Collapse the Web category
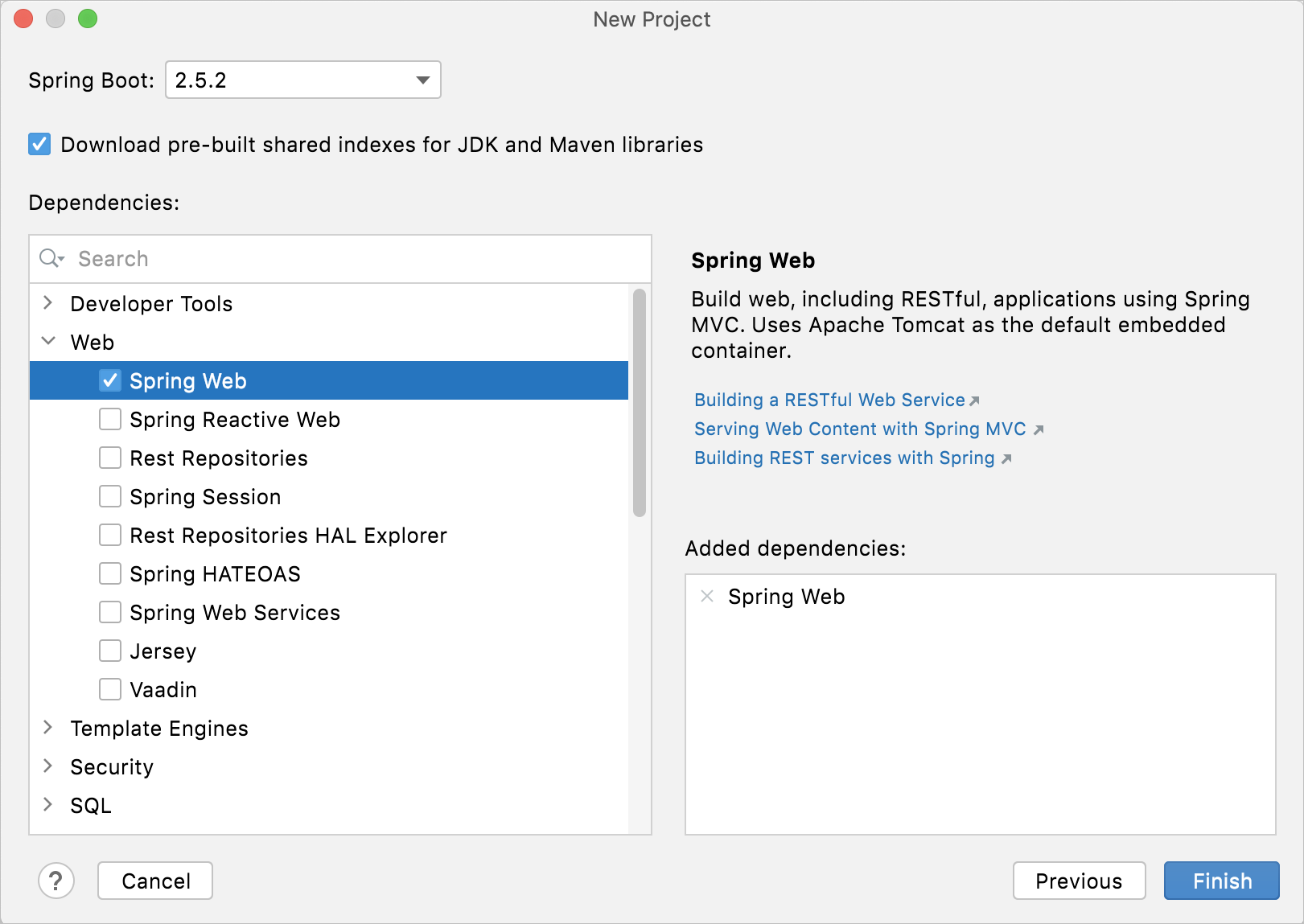 pyautogui.click(x=48, y=342)
